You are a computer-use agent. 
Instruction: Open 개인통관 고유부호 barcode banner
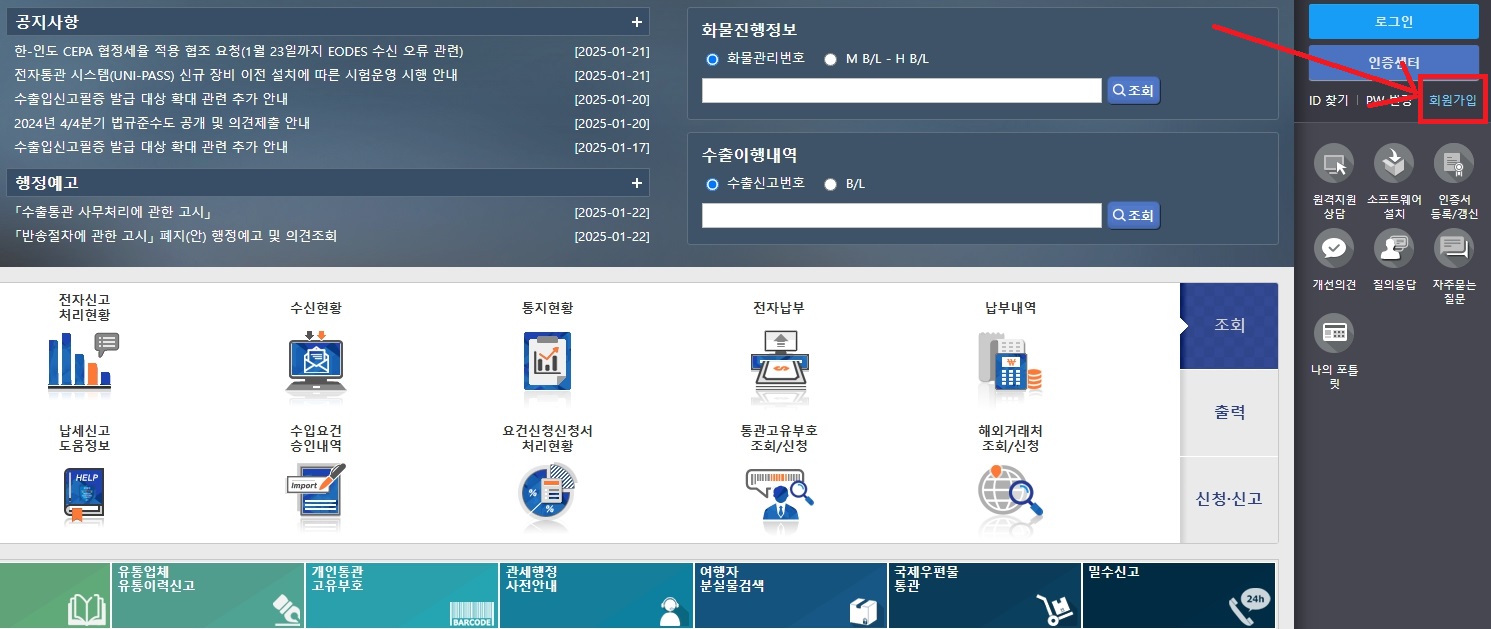pos(400,595)
